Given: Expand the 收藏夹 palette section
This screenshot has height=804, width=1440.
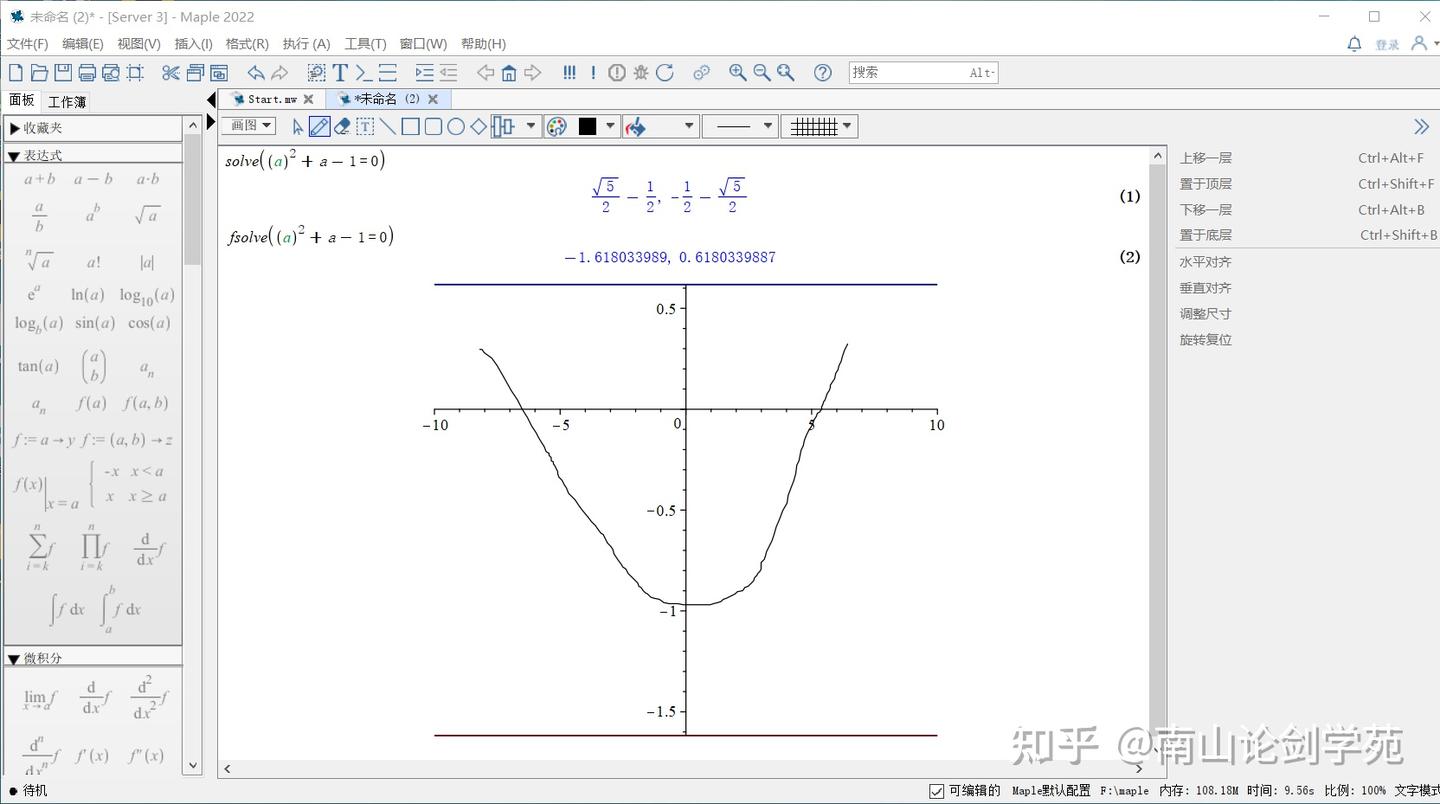Looking at the screenshot, I should point(14,128).
